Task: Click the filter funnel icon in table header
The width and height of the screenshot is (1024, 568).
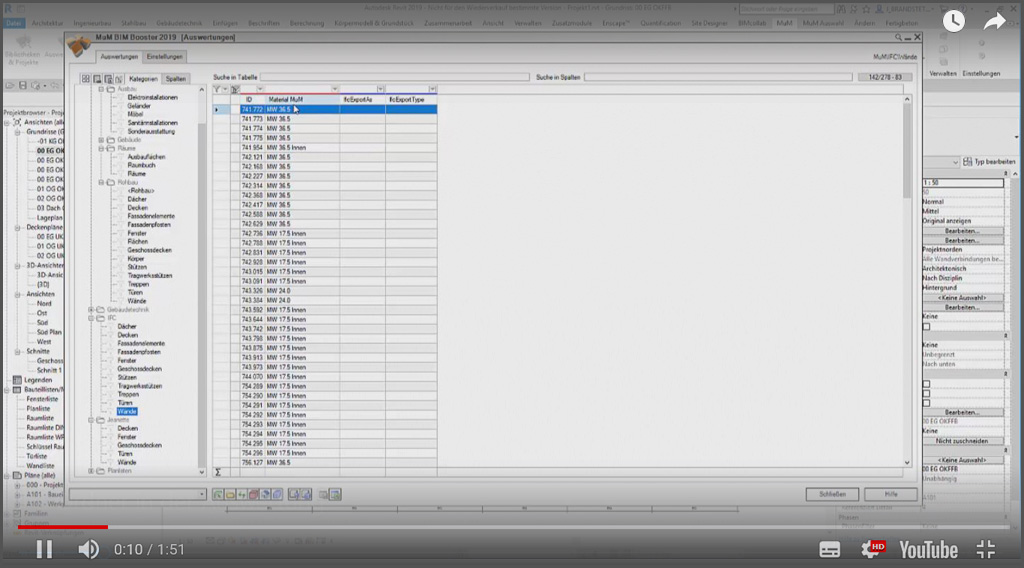Action: 218,89
